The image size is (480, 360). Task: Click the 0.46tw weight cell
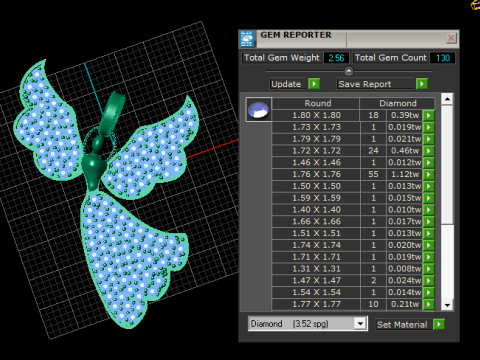(405, 151)
